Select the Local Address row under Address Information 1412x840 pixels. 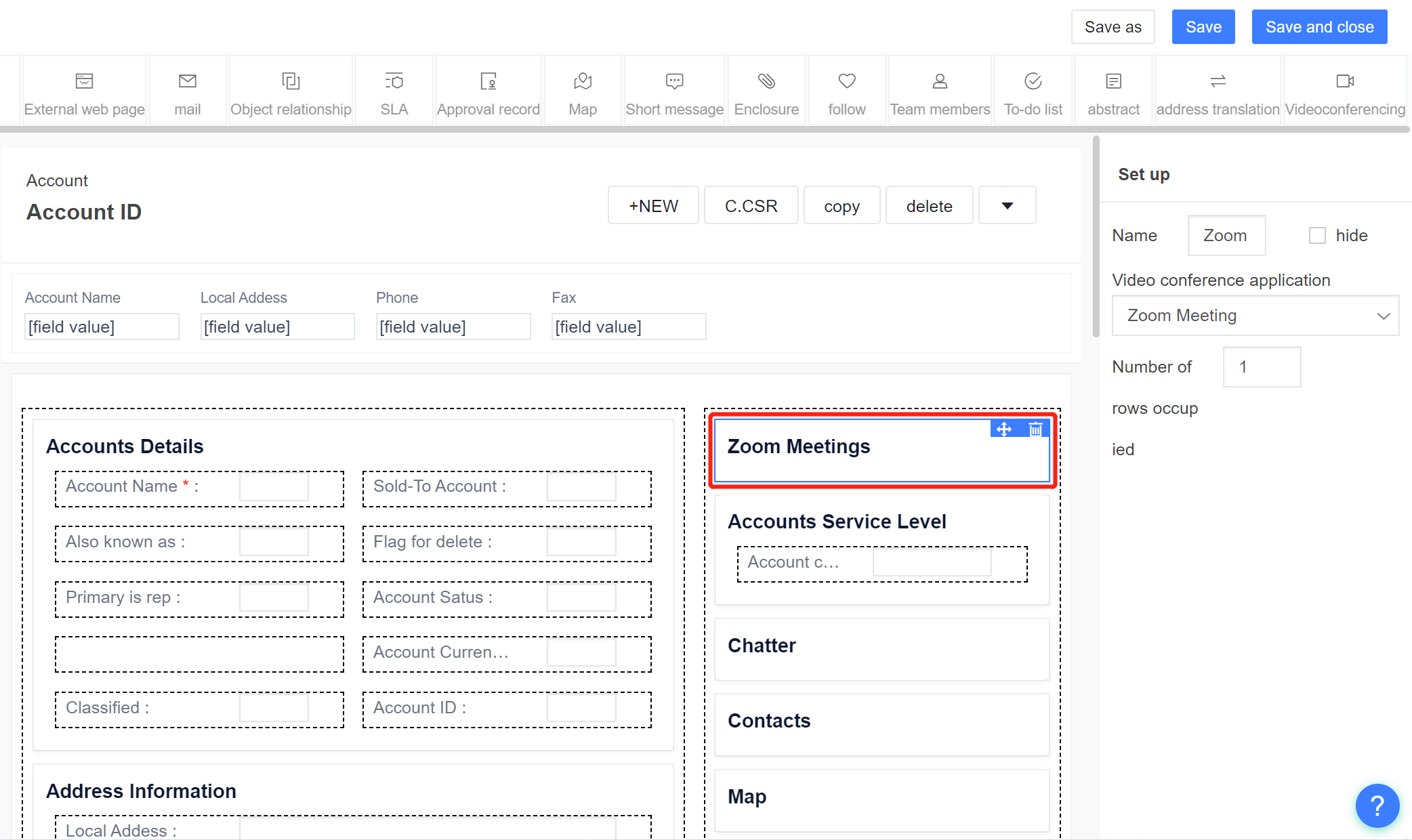pyautogui.click(x=353, y=828)
